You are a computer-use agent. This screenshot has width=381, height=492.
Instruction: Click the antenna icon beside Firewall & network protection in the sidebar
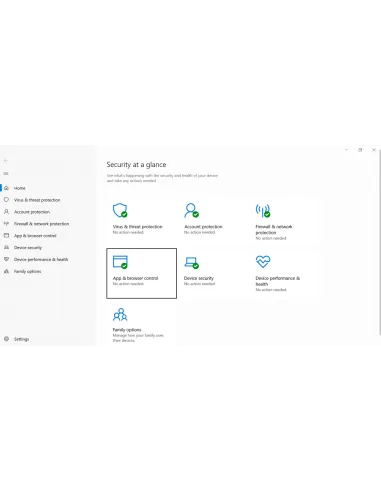6,224
